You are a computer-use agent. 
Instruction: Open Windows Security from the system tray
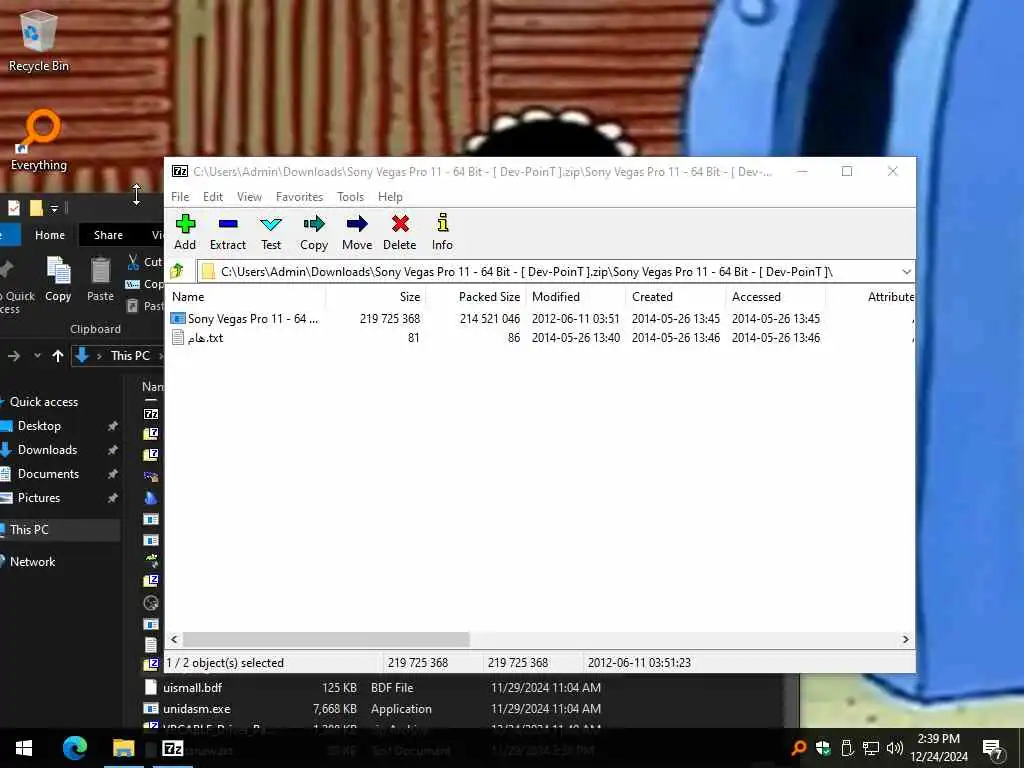tap(823, 748)
